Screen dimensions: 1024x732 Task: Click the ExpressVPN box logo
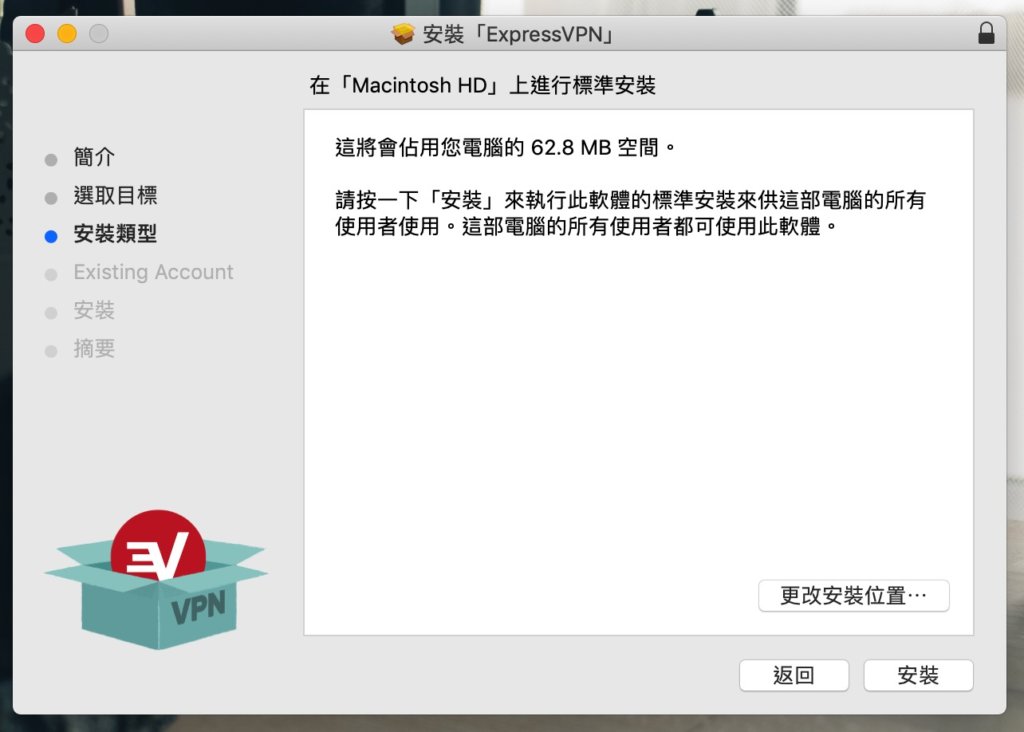[157, 579]
